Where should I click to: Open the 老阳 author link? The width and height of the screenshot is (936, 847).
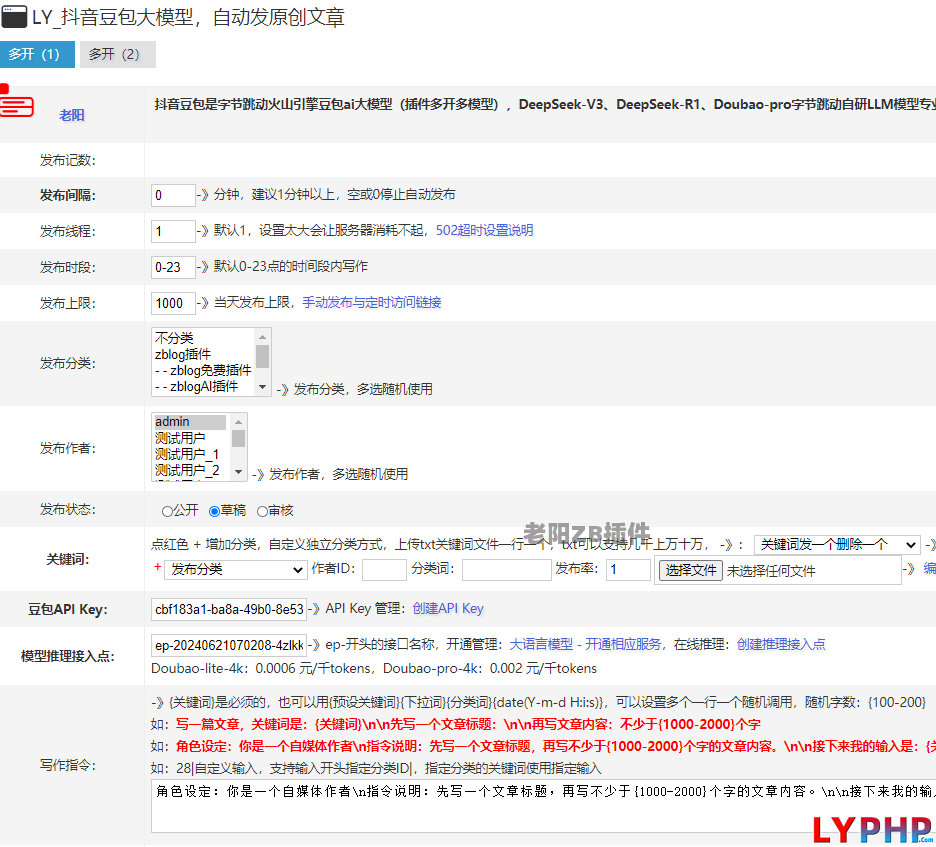coord(72,115)
